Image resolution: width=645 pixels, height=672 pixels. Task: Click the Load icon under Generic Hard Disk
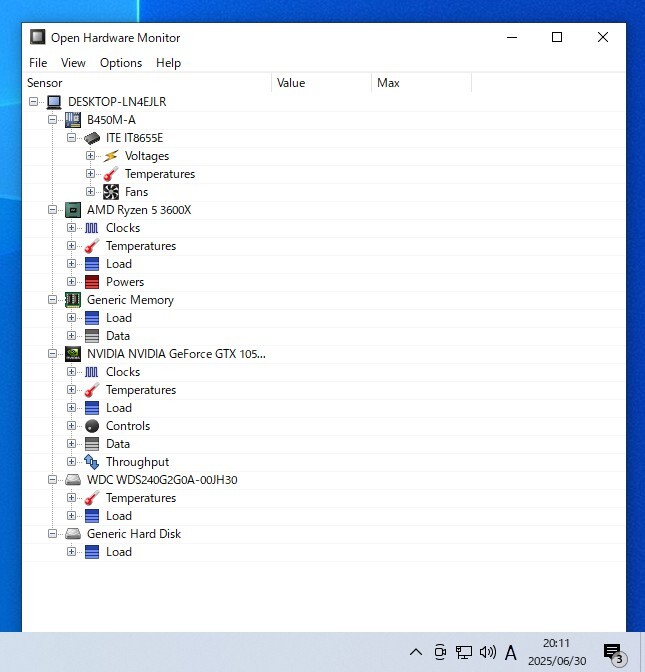pyautogui.click(x=92, y=552)
